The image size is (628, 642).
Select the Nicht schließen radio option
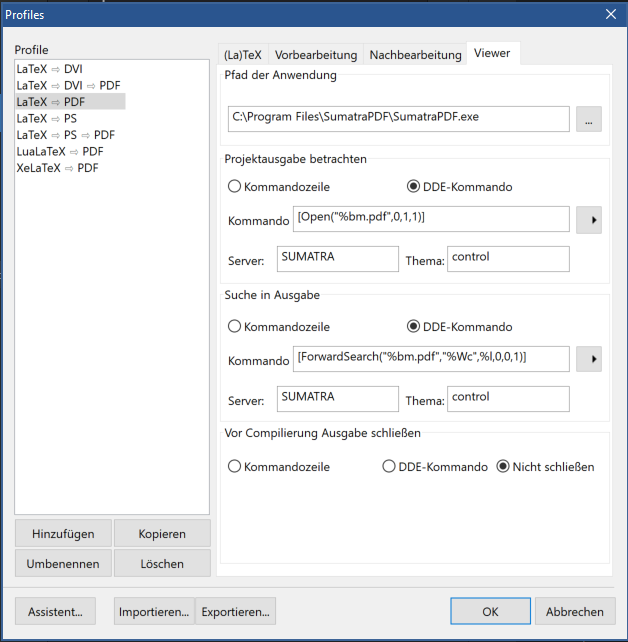[x=503, y=466]
